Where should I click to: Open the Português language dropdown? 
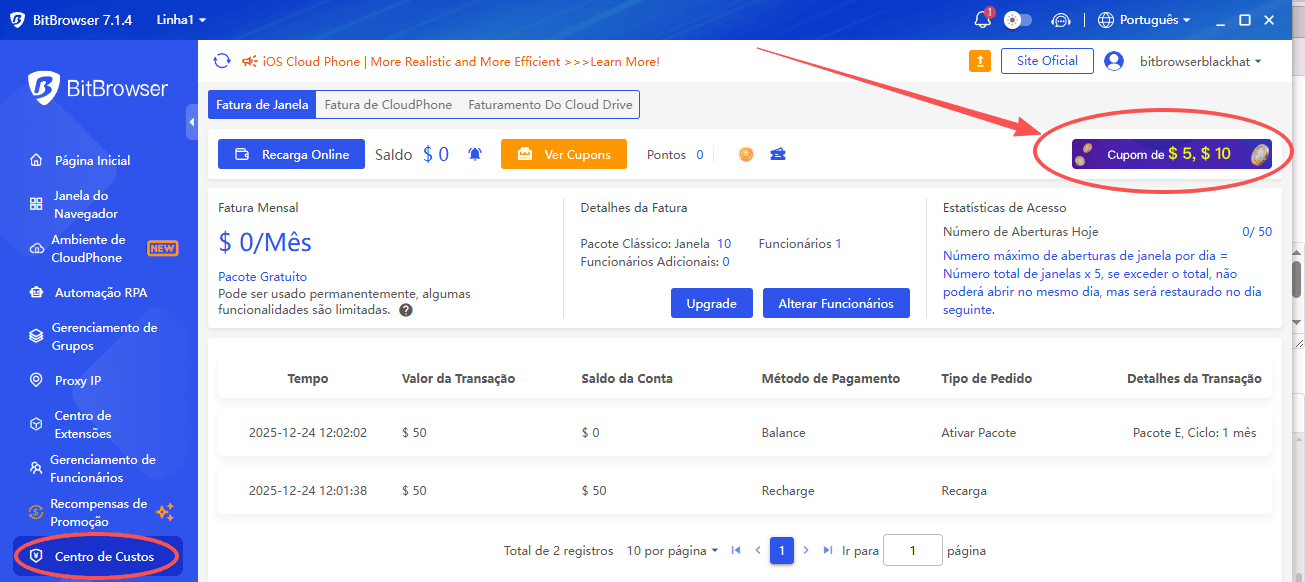pos(1144,20)
